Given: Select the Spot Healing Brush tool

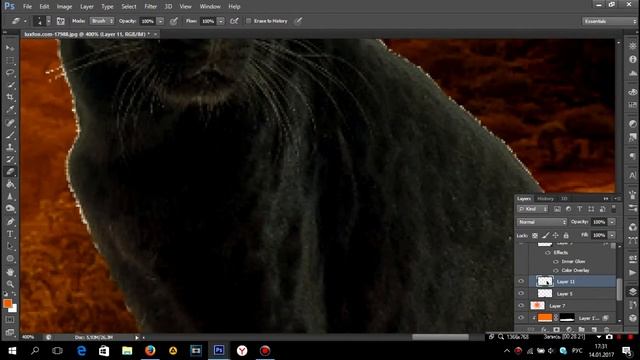Looking at the screenshot, I should [x=10, y=122].
